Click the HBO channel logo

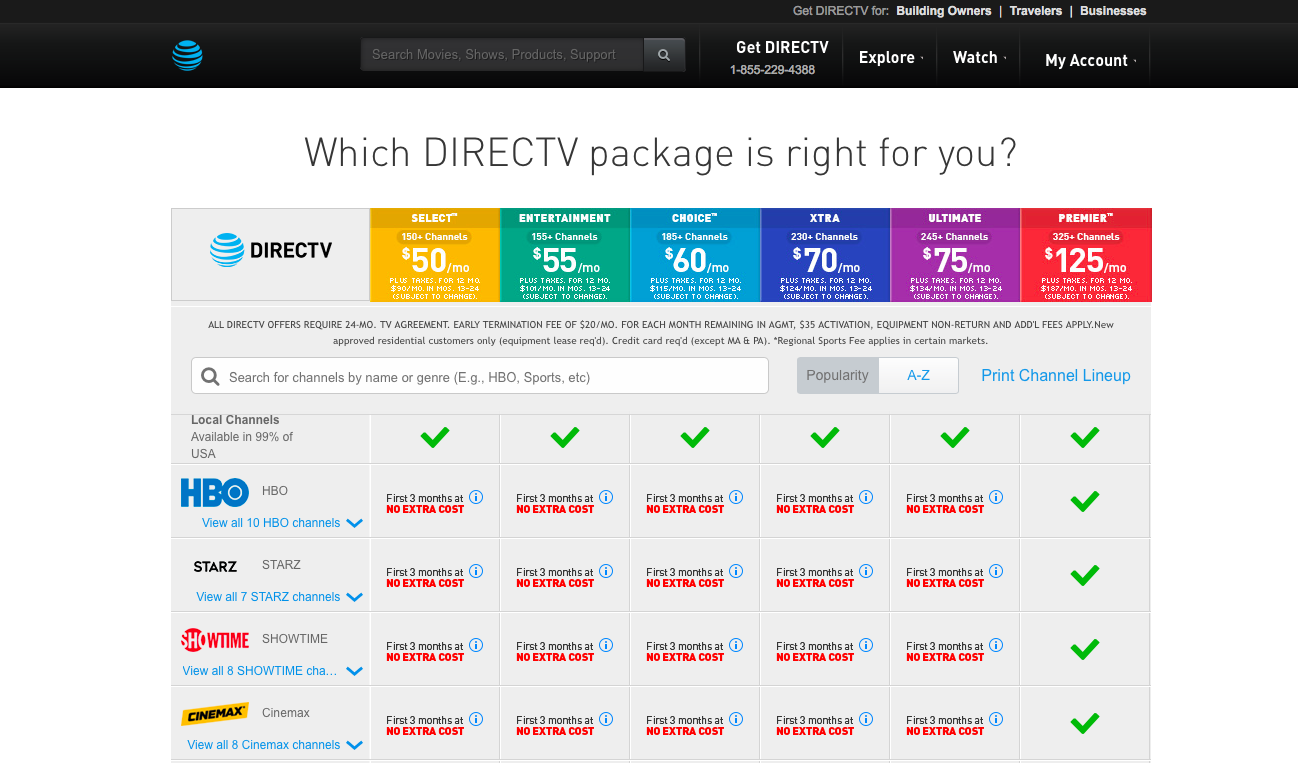(x=214, y=492)
